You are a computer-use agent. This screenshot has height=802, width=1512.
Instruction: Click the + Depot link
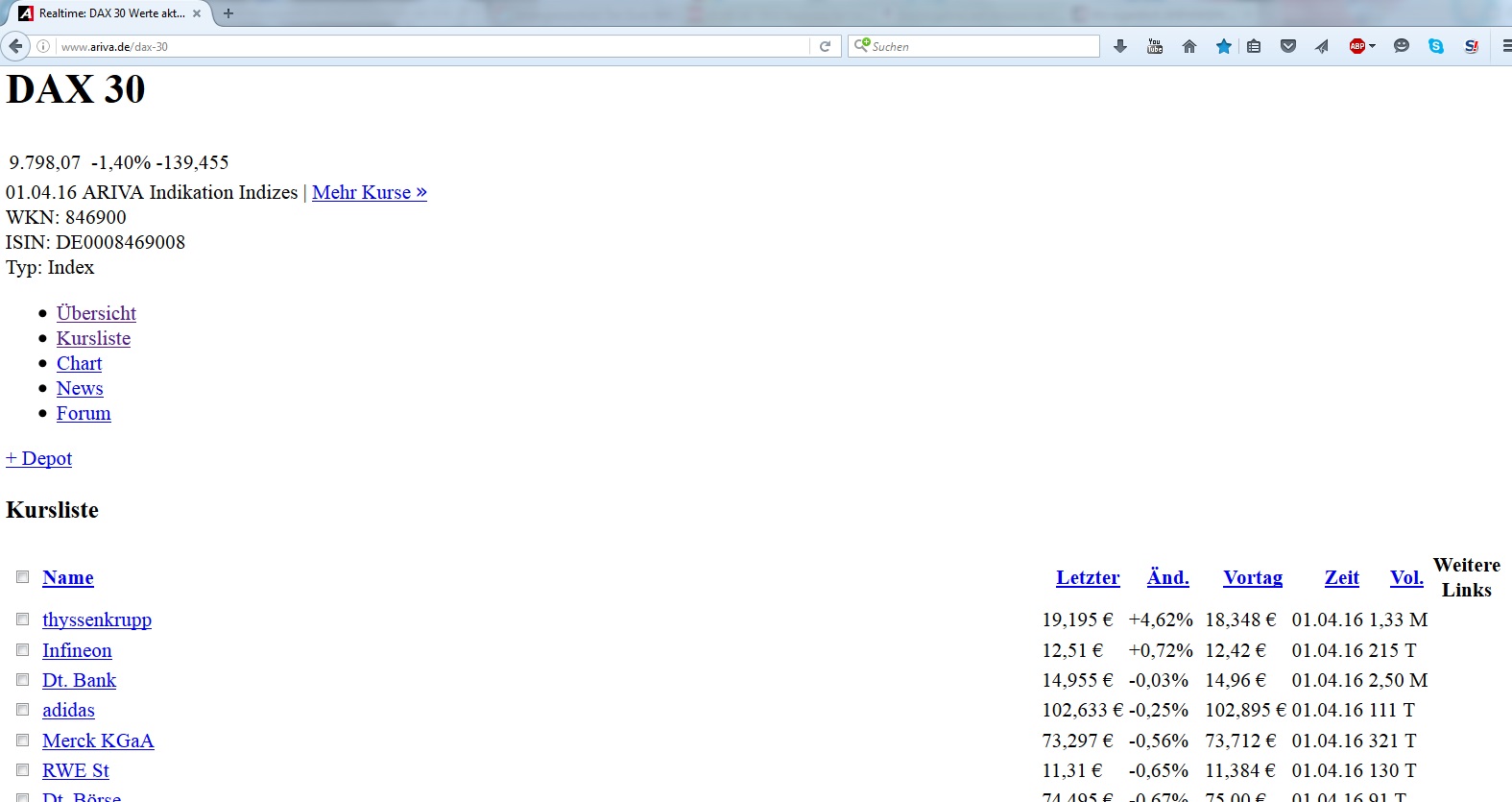[x=38, y=458]
